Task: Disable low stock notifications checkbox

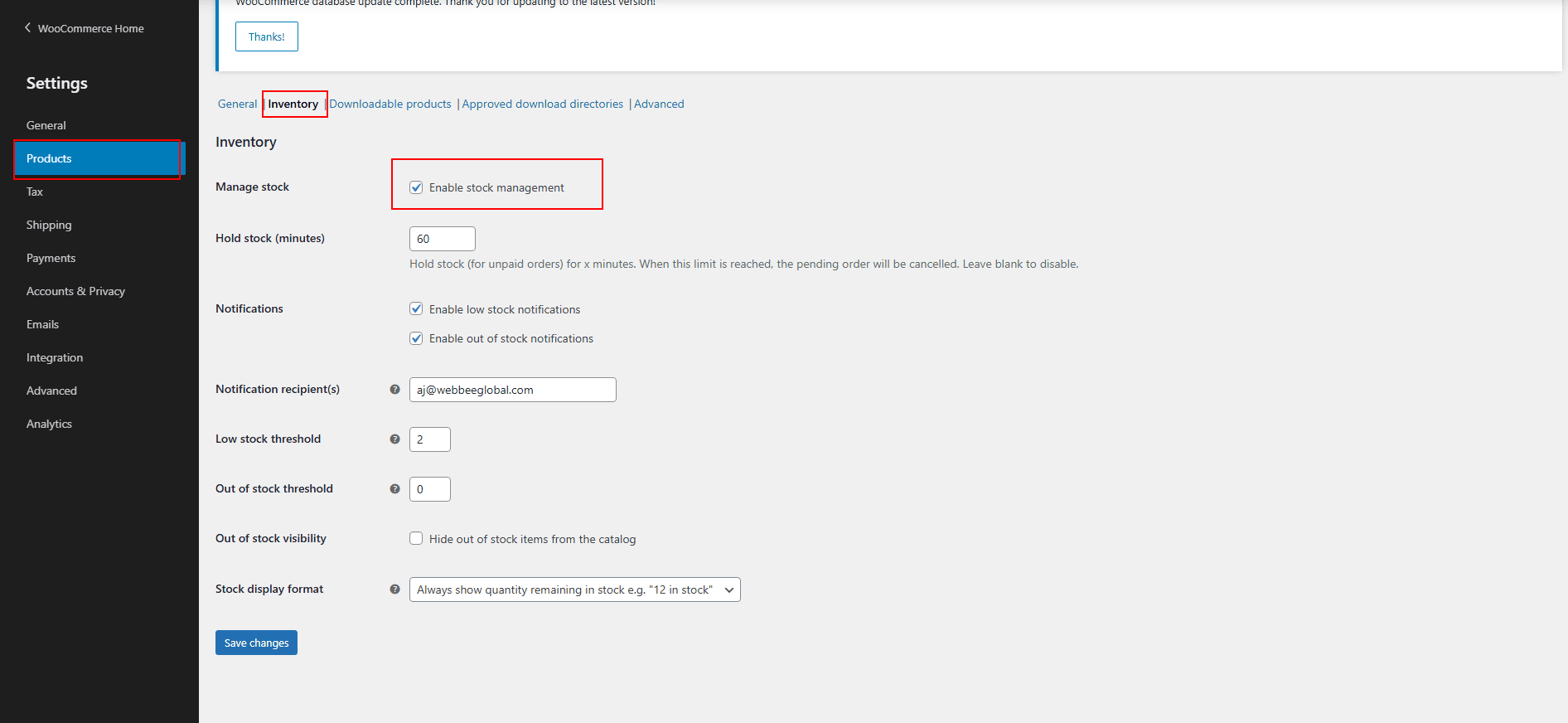Action: point(416,309)
